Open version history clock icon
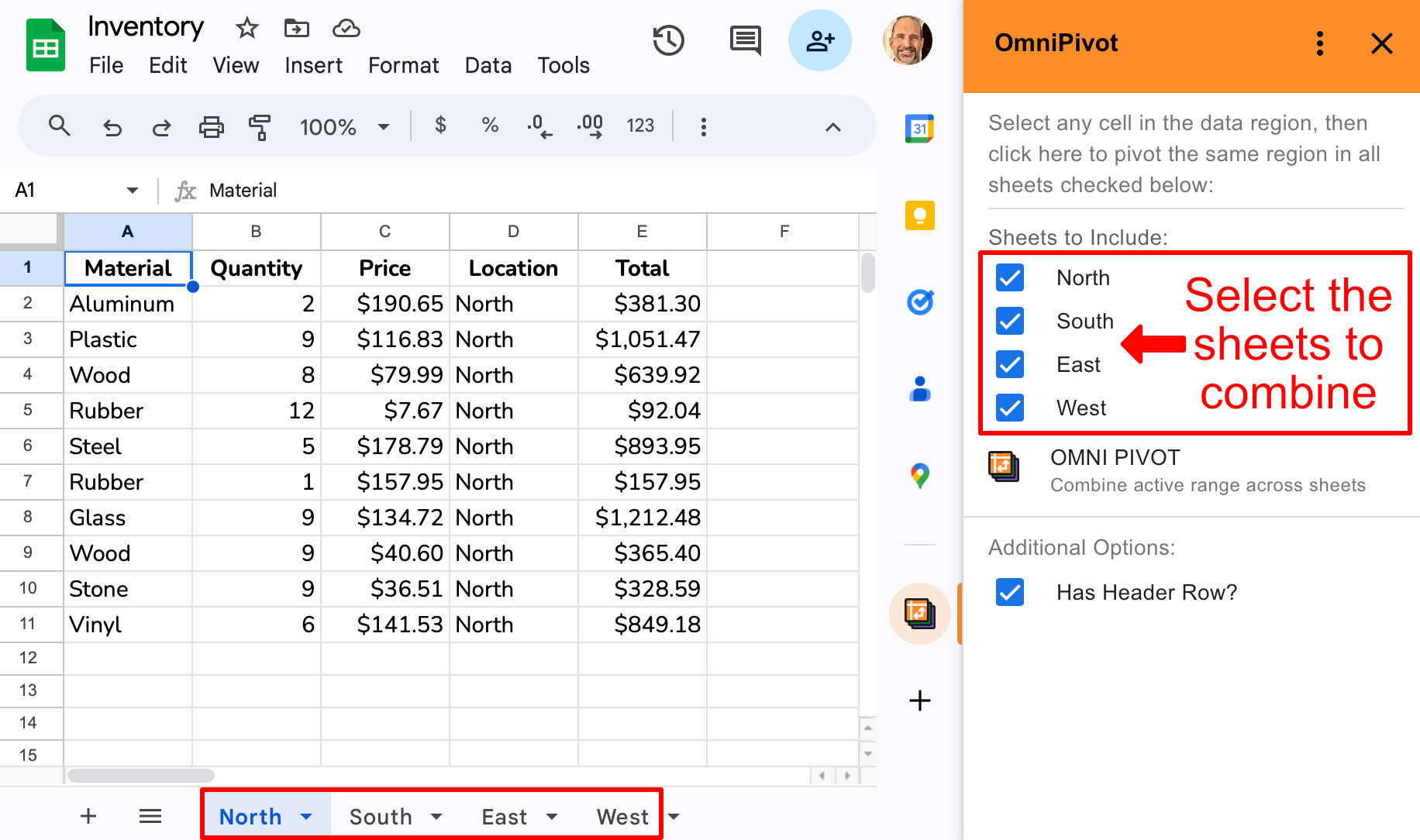 (668, 41)
